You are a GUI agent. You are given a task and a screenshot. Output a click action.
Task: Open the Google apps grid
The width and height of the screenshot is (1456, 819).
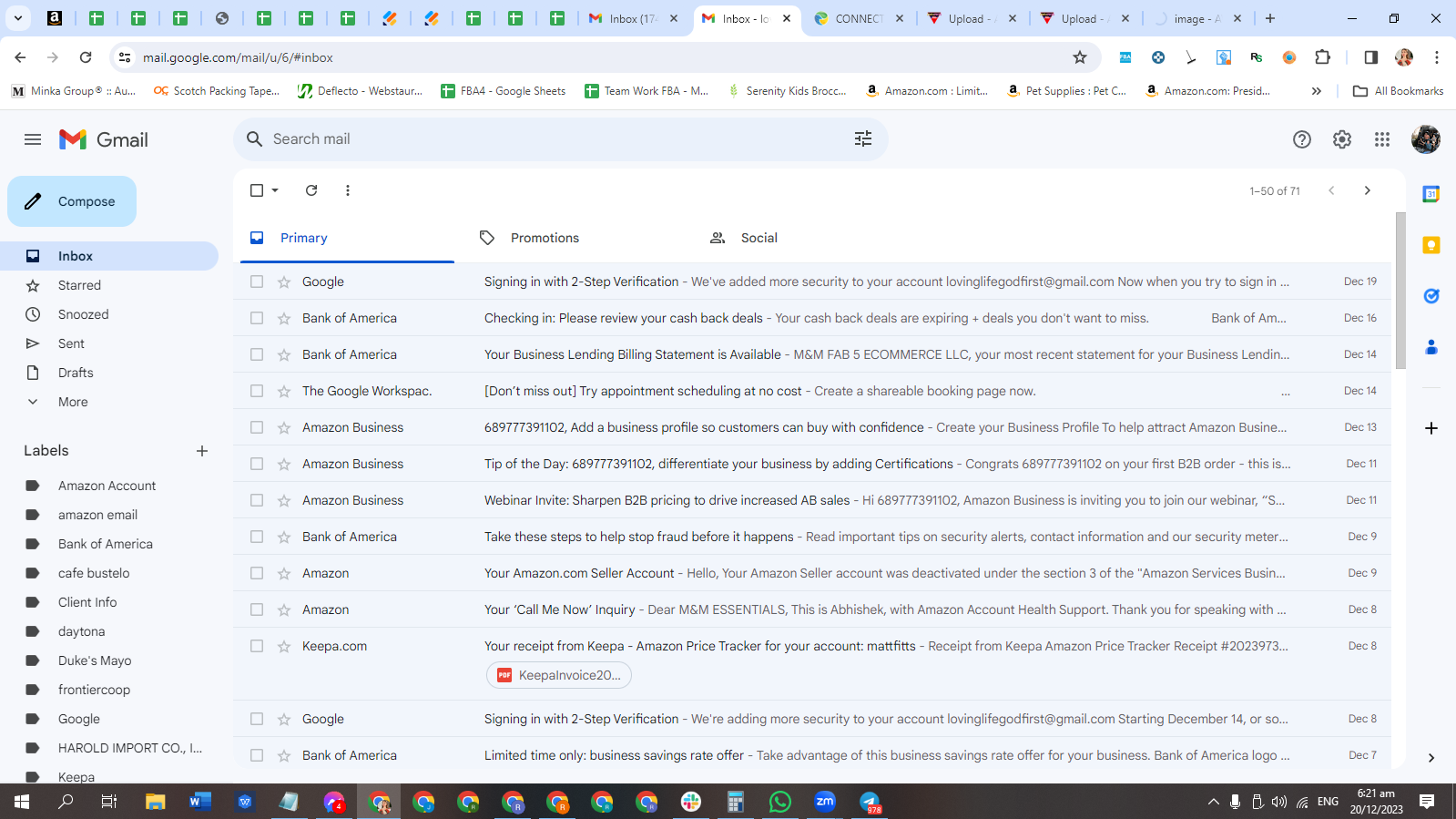[x=1382, y=139]
